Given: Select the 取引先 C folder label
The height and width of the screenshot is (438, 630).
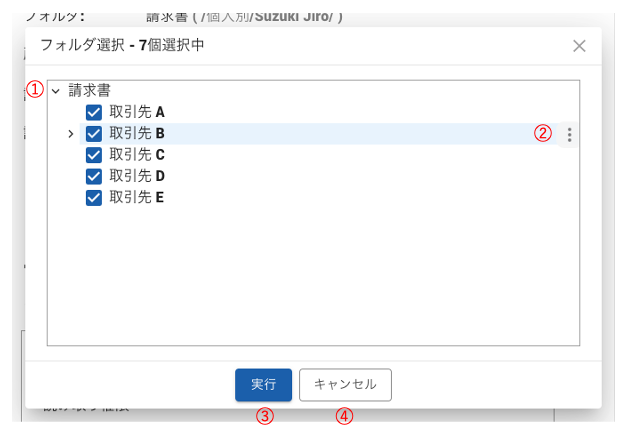Looking at the screenshot, I should coord(137,155).
